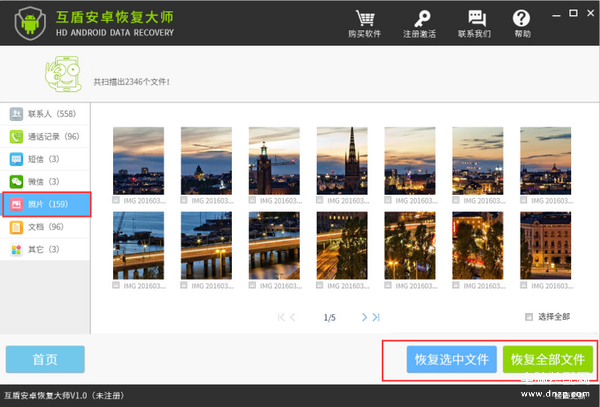Open the last photo thumbnail in bottom row

tap(545, 246)
